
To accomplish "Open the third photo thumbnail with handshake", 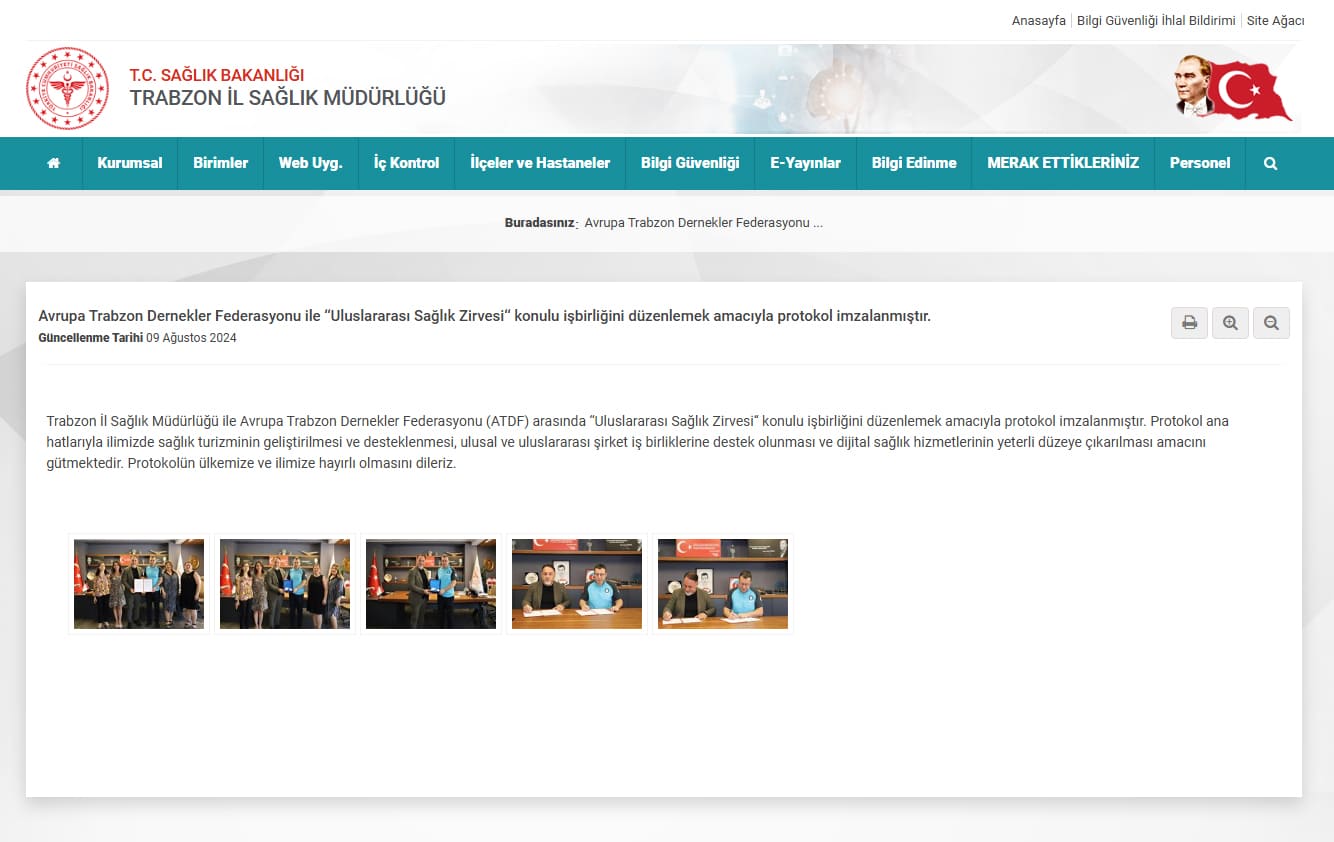I will [x=431, y=584].
